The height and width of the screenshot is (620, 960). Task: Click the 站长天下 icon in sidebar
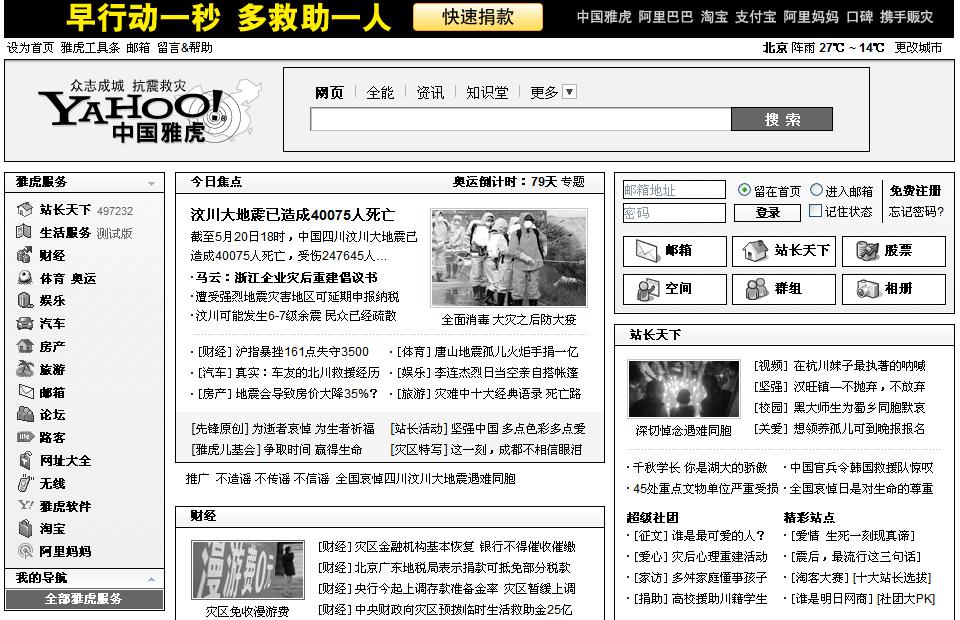(25, 210)
